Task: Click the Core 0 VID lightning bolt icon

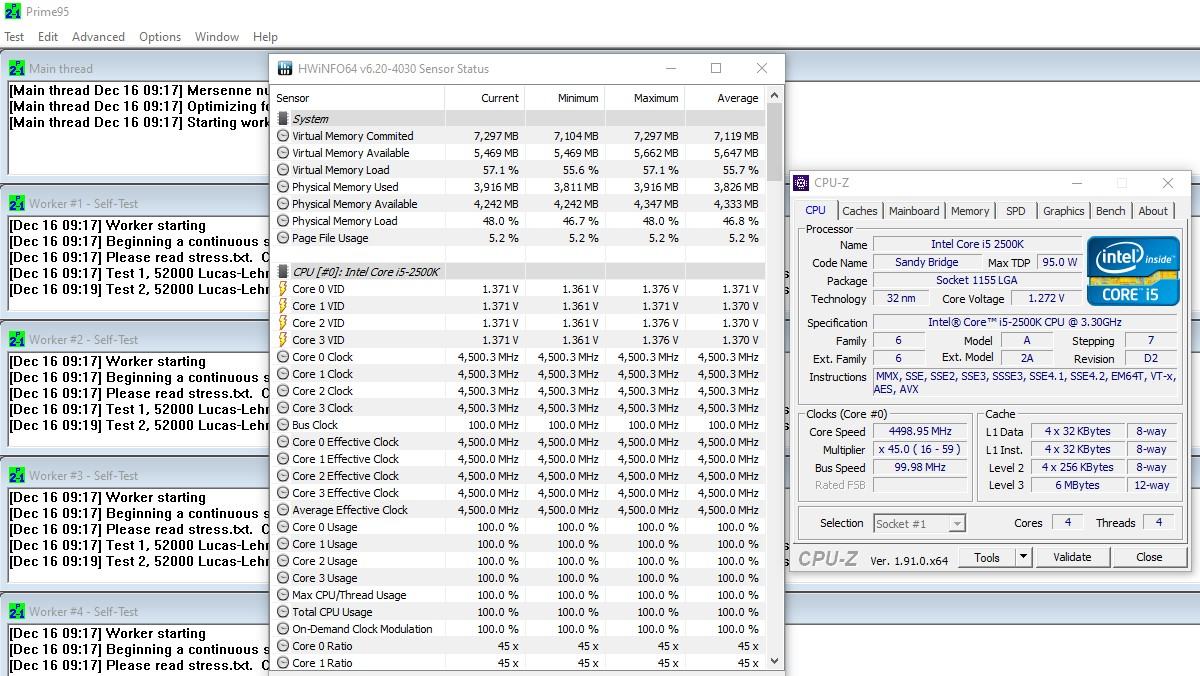Action: point(283,289)
